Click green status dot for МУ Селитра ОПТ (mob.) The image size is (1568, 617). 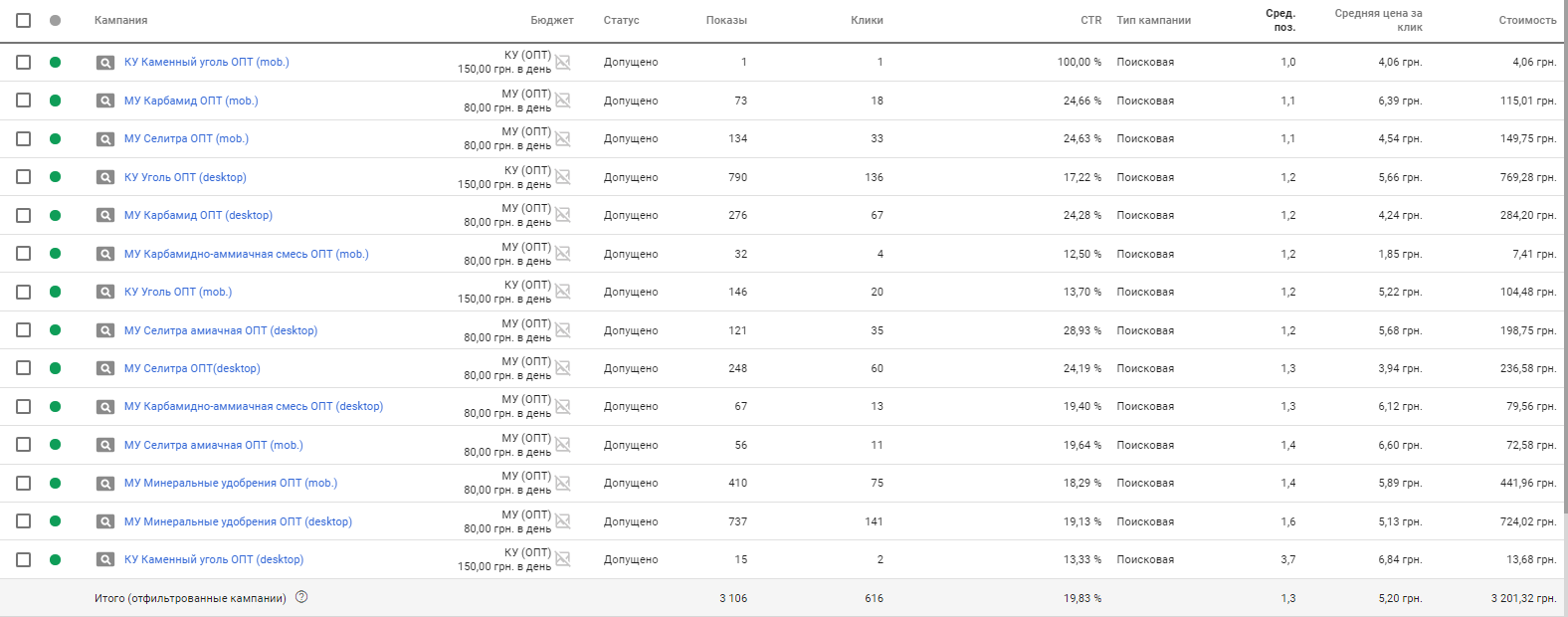click(x=55, y=139)
